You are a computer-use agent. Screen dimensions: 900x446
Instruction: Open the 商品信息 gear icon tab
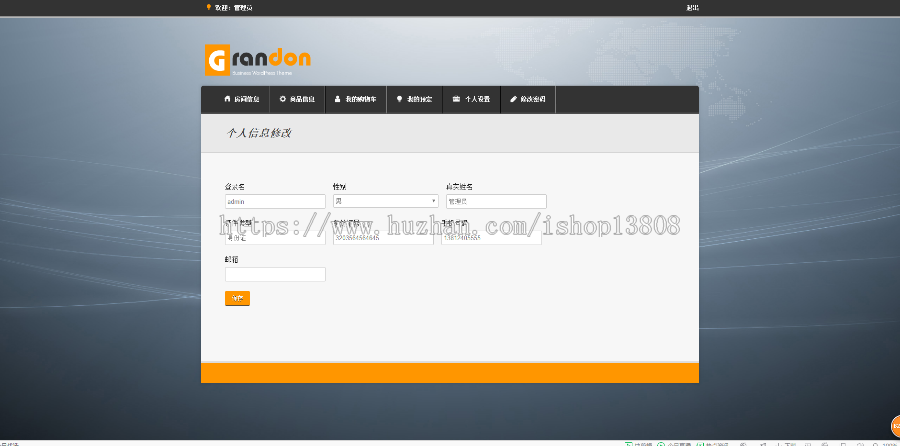point(297,99)
